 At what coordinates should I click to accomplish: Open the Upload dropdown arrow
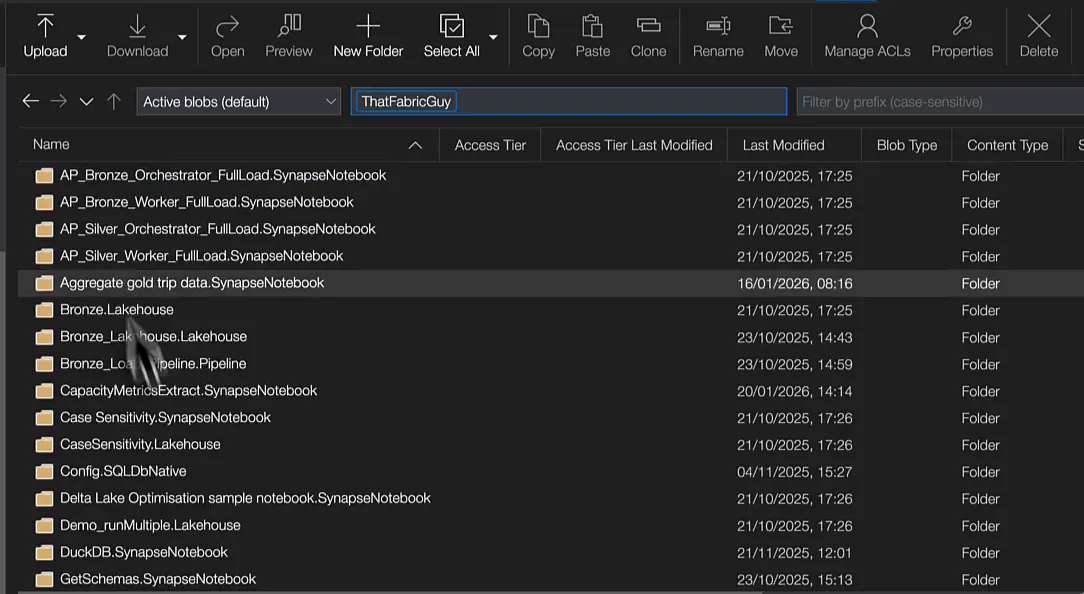(82, 37)
